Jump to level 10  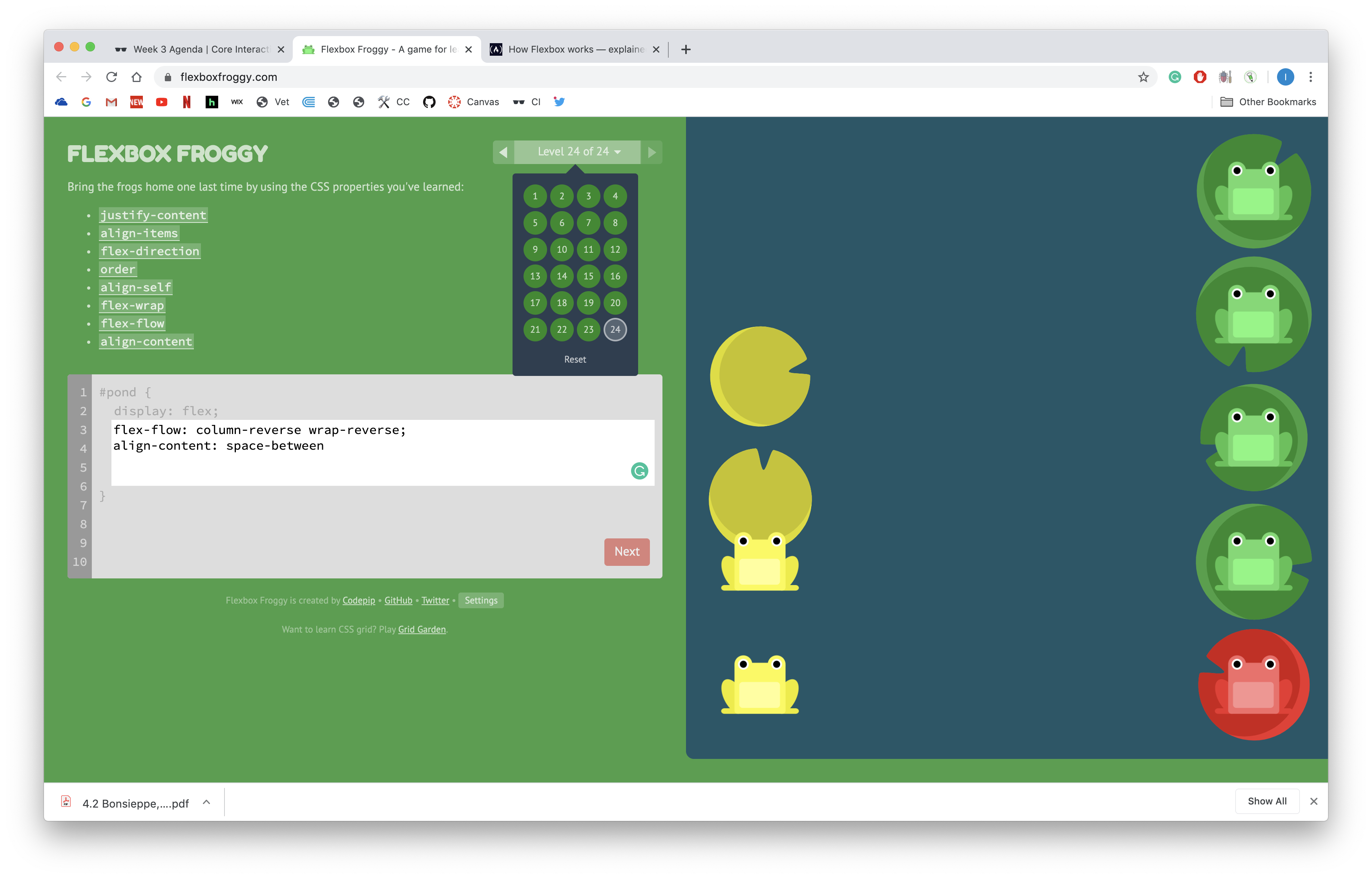(x=562, y=250)
